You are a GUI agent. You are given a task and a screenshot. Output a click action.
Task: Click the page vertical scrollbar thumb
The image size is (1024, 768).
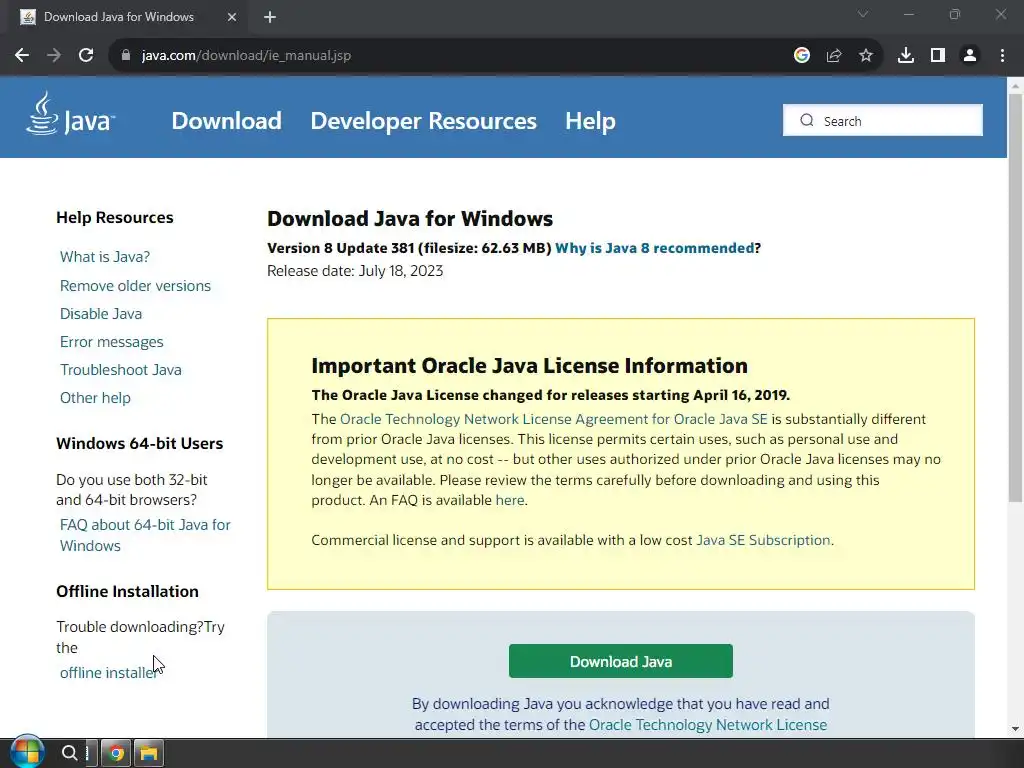[1015, 298]
